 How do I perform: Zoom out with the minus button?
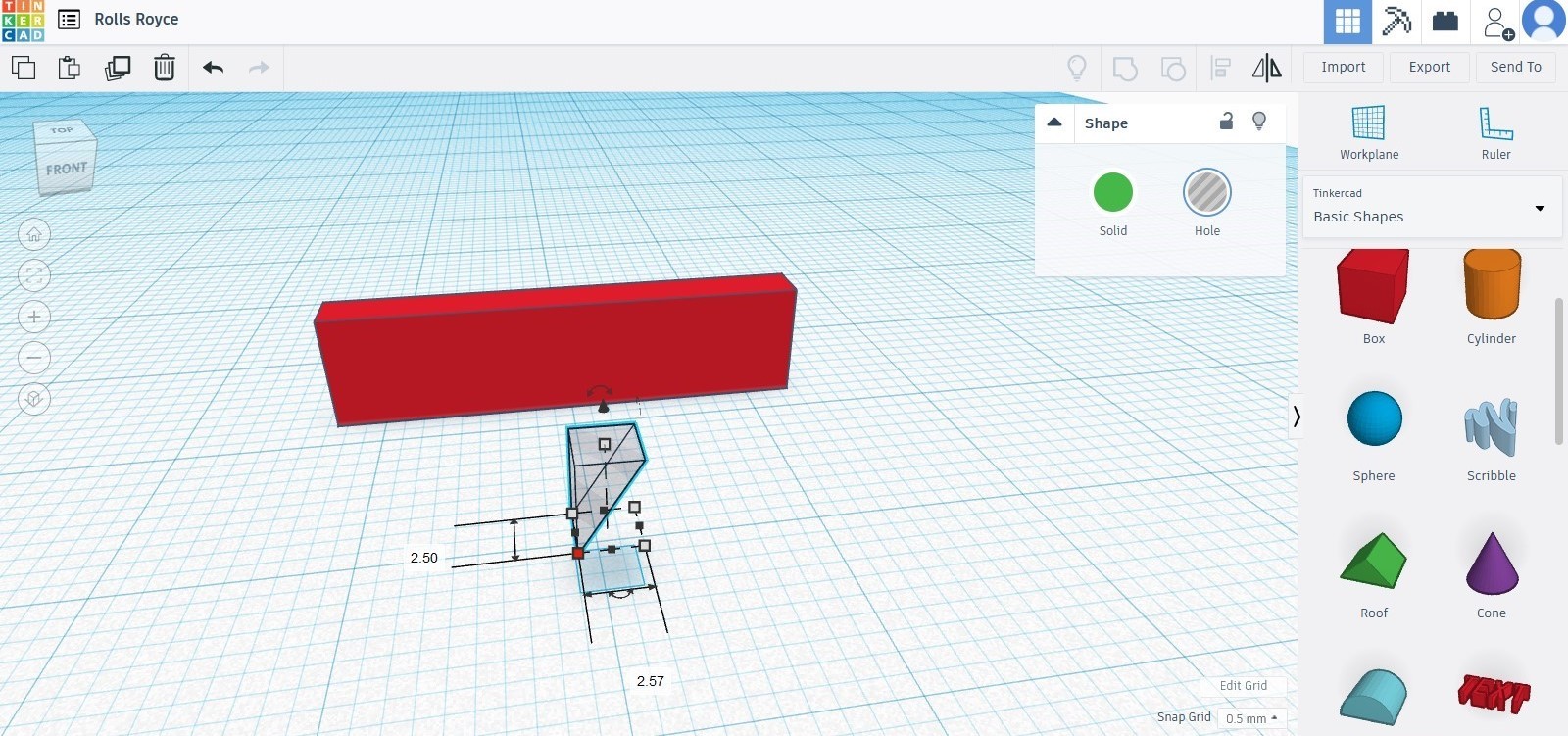[x=34, y=358]
